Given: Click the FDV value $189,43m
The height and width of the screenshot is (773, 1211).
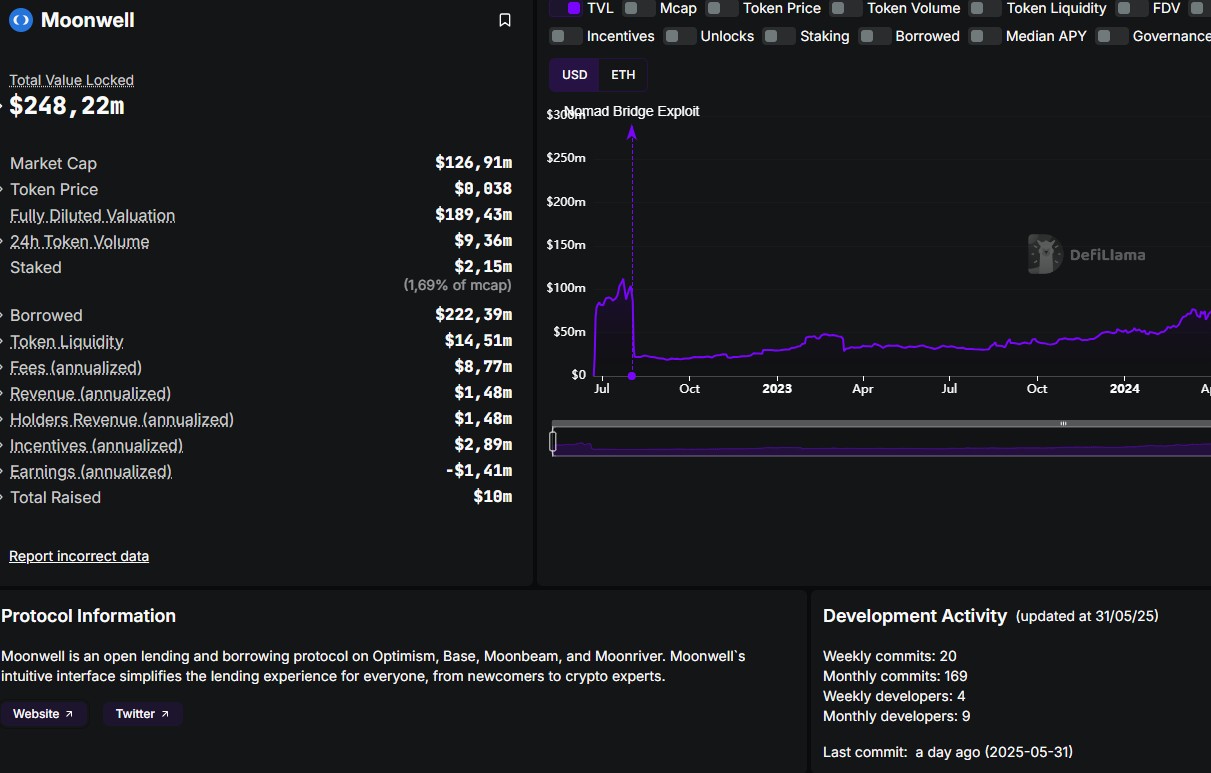Looking at the screenshot, I should click(473, 215).
